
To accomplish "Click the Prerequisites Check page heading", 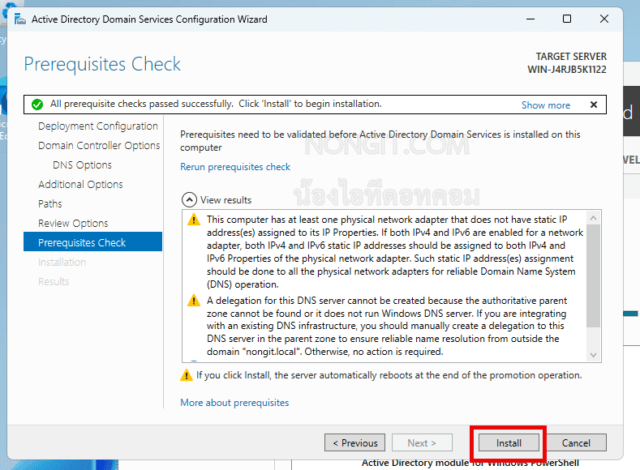I will pos(102,64).
